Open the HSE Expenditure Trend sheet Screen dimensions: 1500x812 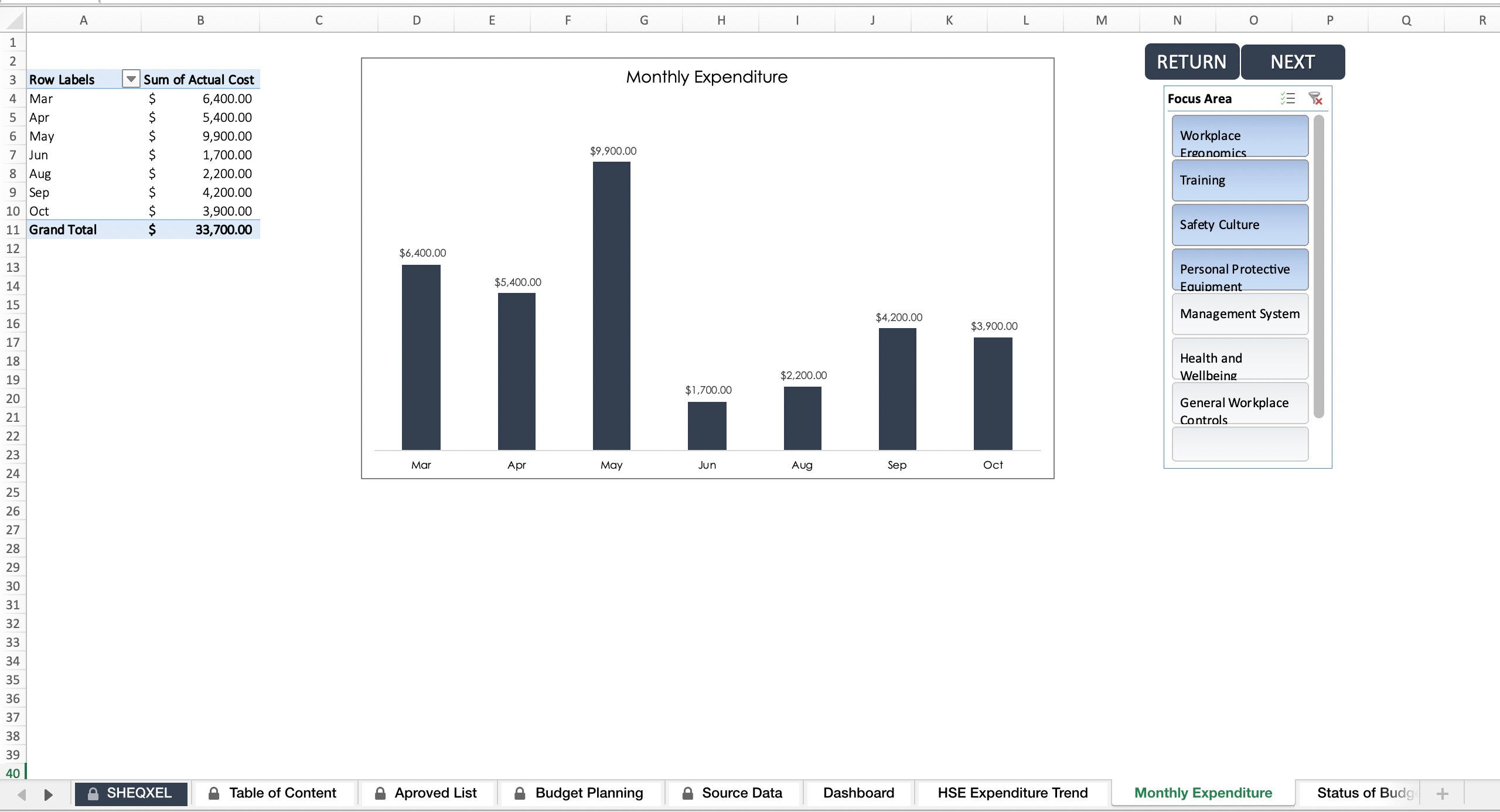(x=1012, y=793)
